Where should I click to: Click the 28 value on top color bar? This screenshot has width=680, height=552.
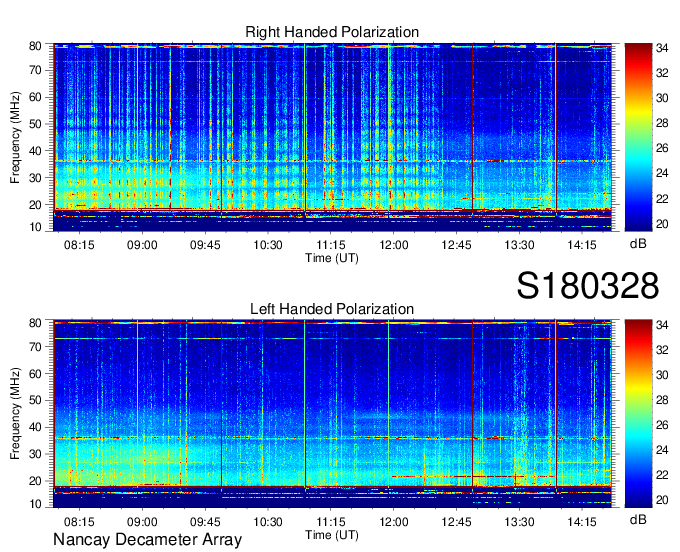(662, 123)
